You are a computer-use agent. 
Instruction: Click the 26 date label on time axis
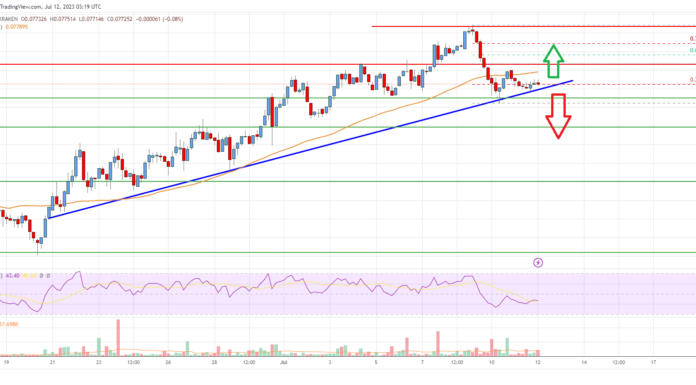168,362
